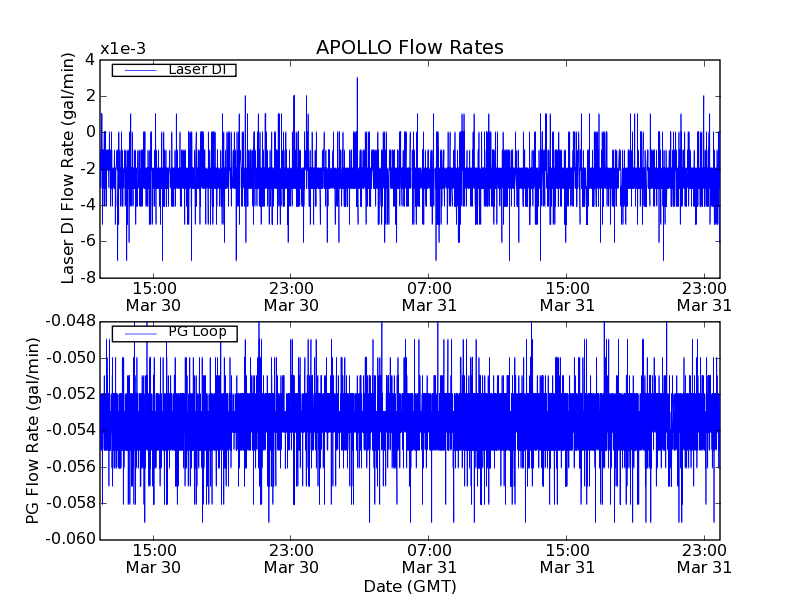This screenshot has height=600, width=800.
Task: Select the Laser DI Flow Rate y-axis label
Action: click(x=69, y=168)
